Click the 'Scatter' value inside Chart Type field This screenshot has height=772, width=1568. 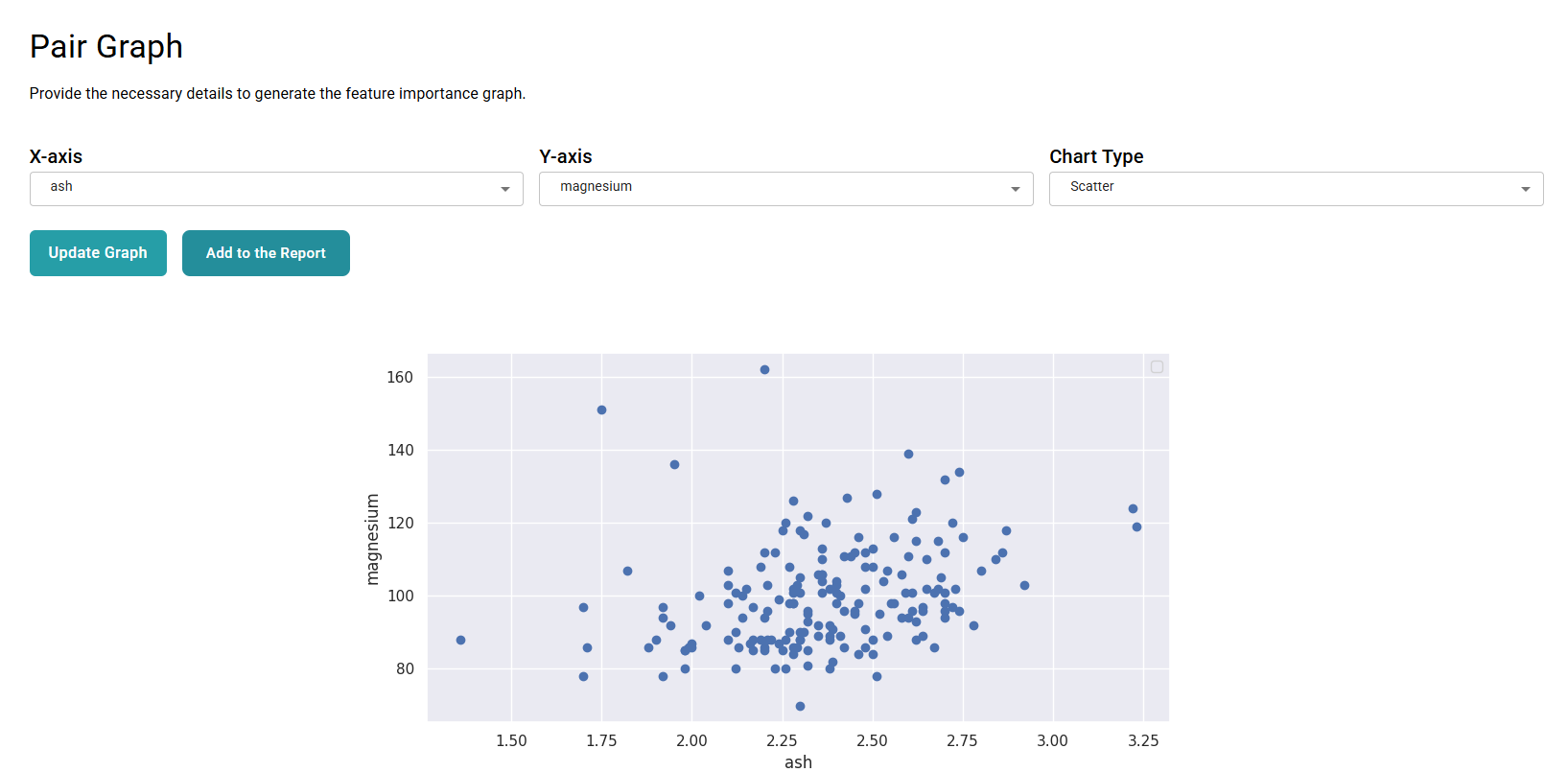pos(1091,186)
